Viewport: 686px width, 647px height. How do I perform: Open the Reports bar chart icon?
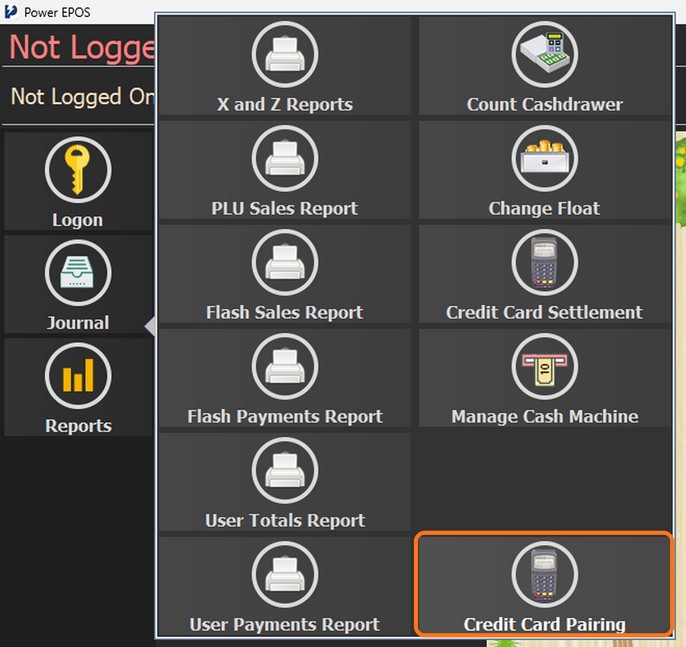point(78,375)
